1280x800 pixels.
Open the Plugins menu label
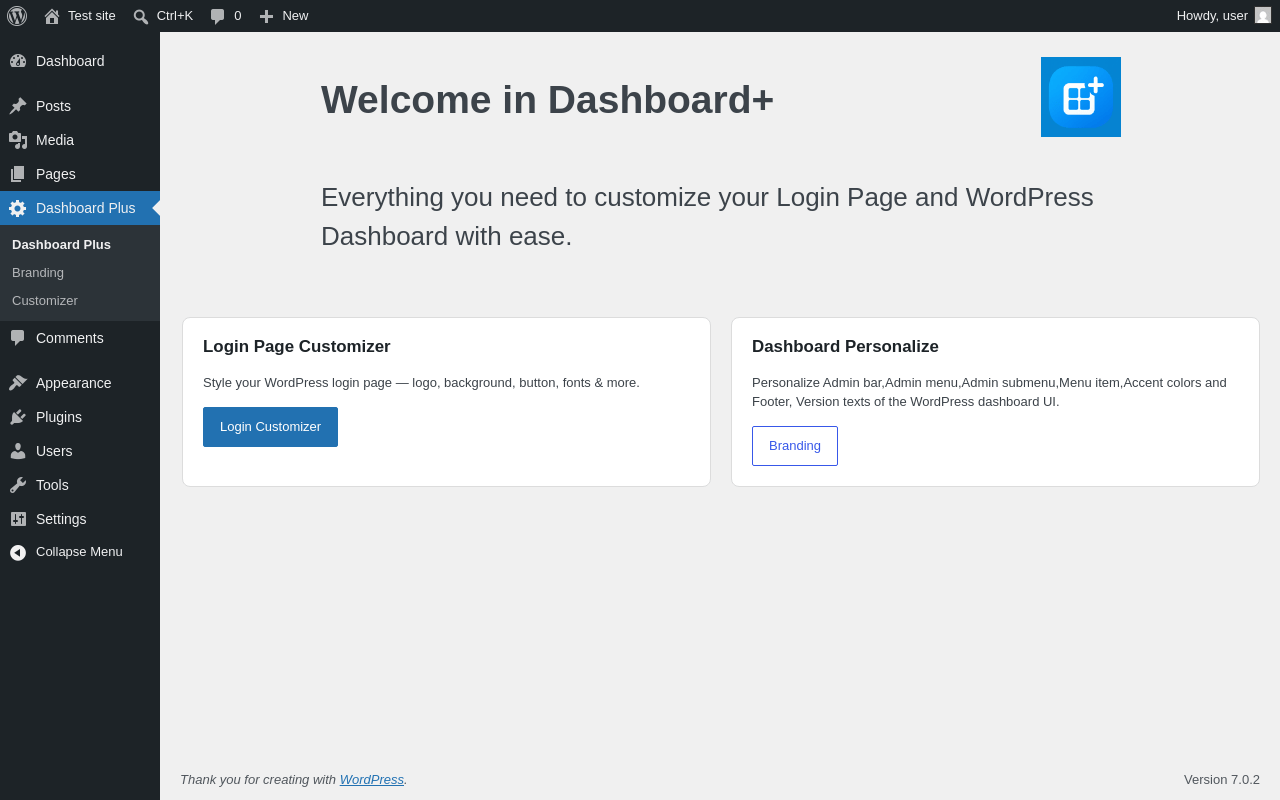tap(59, 417)
